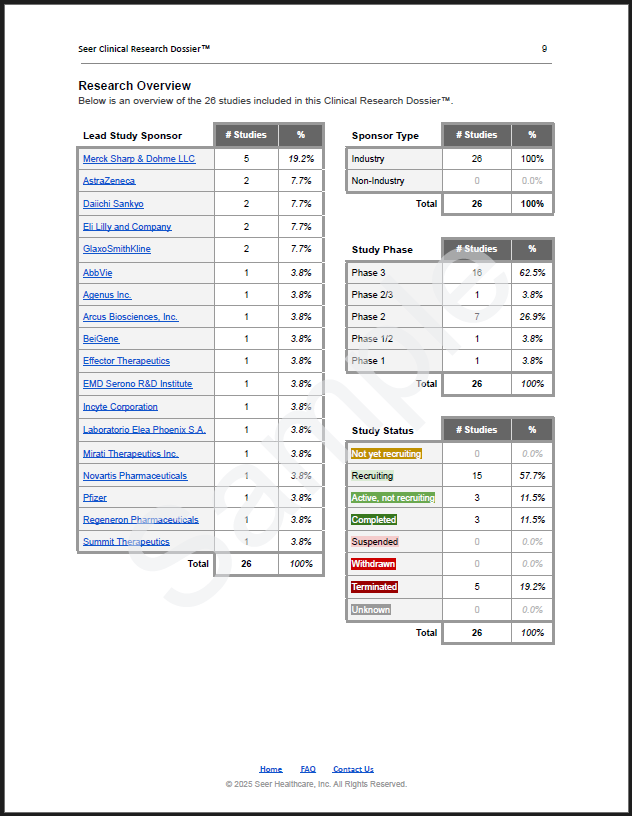The width and height of the screenshot is (632, 816).
Task: Click the Lead Study Sponsor table heading
Action: [132, 136]
